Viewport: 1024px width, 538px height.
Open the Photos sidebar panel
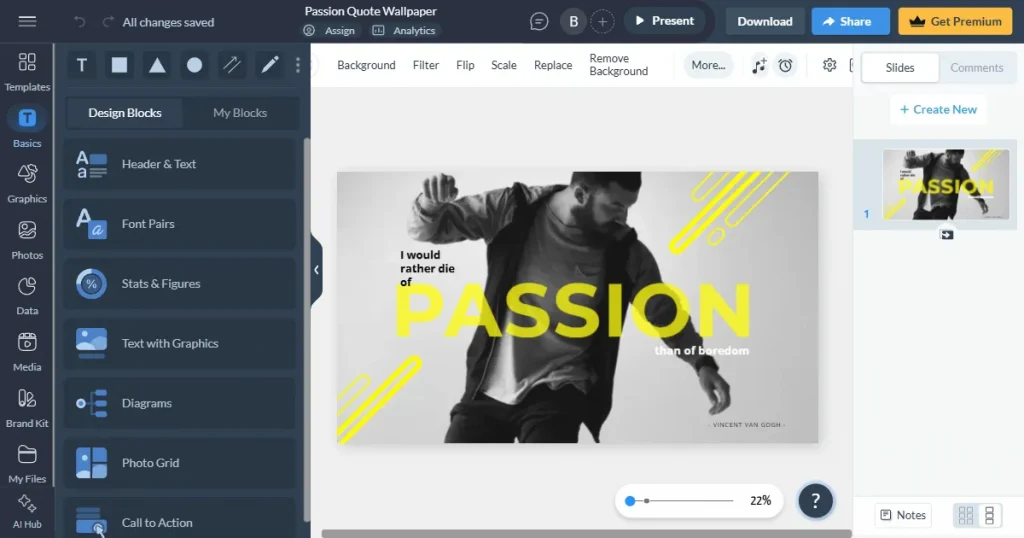tap(27, 240)
